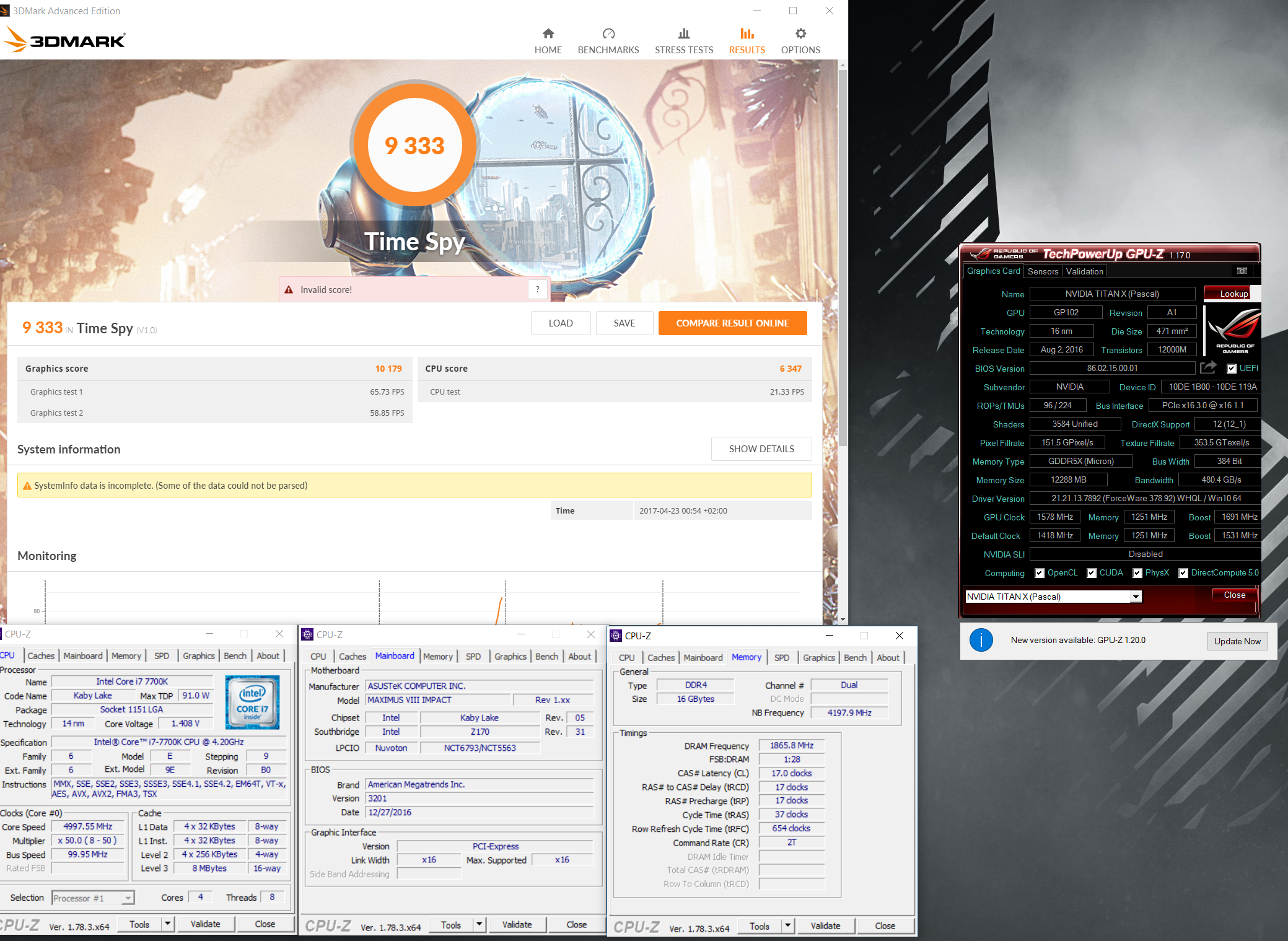Click Graphics score value 10 179

(388, 368)
